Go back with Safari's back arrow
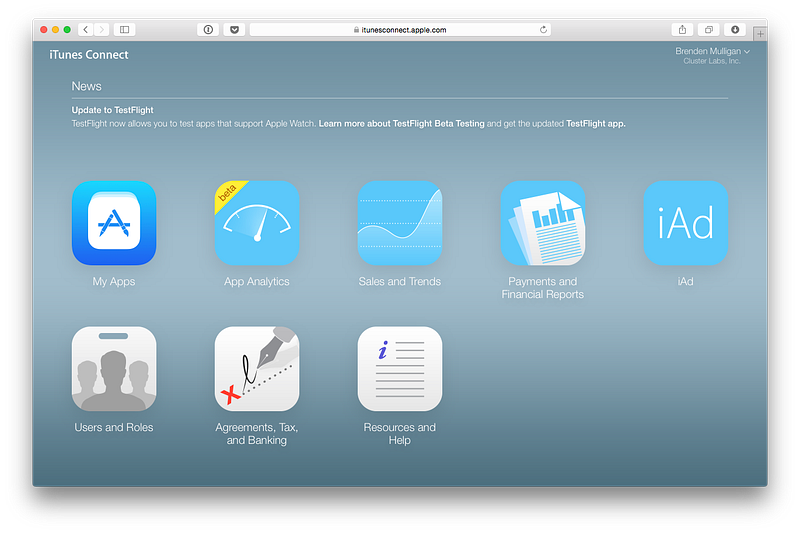 86,30
